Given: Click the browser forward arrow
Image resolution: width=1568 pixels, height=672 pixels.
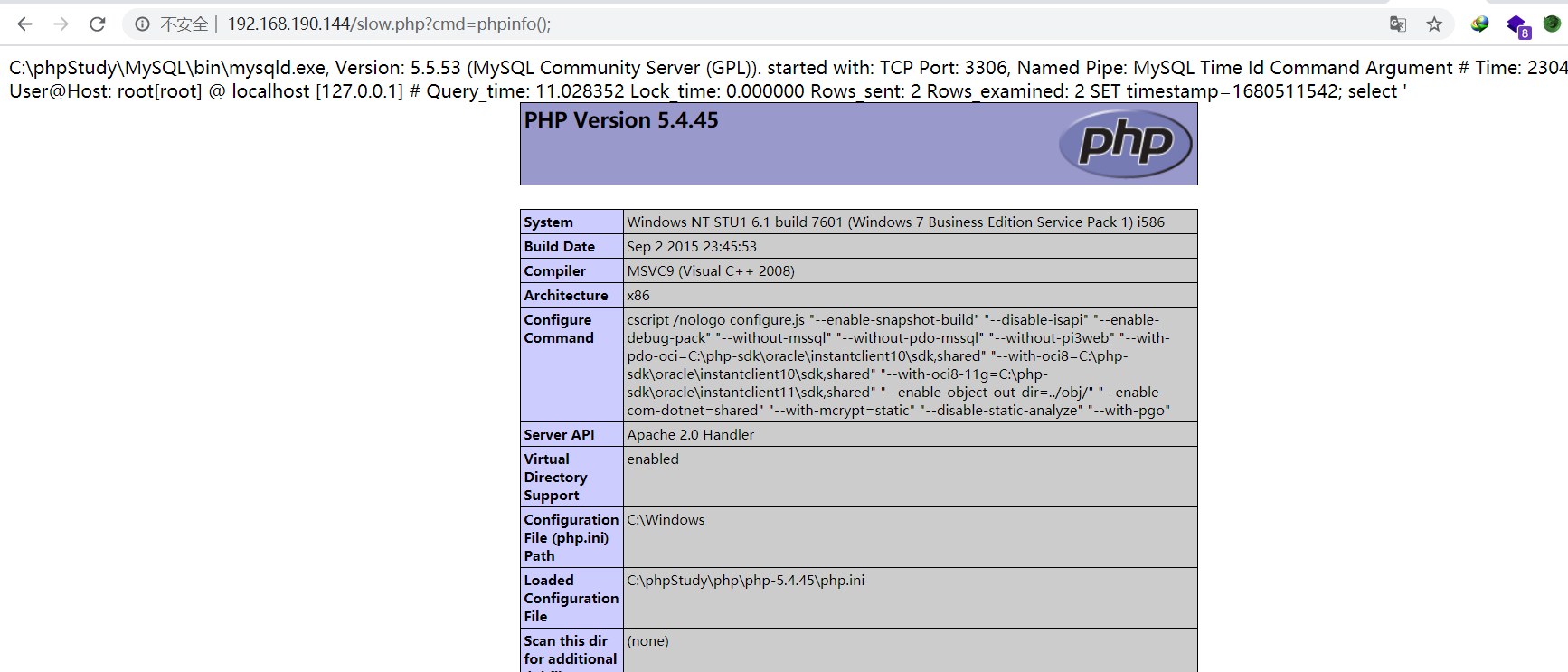Looking at the screenshot, I should tap(61, 24).
